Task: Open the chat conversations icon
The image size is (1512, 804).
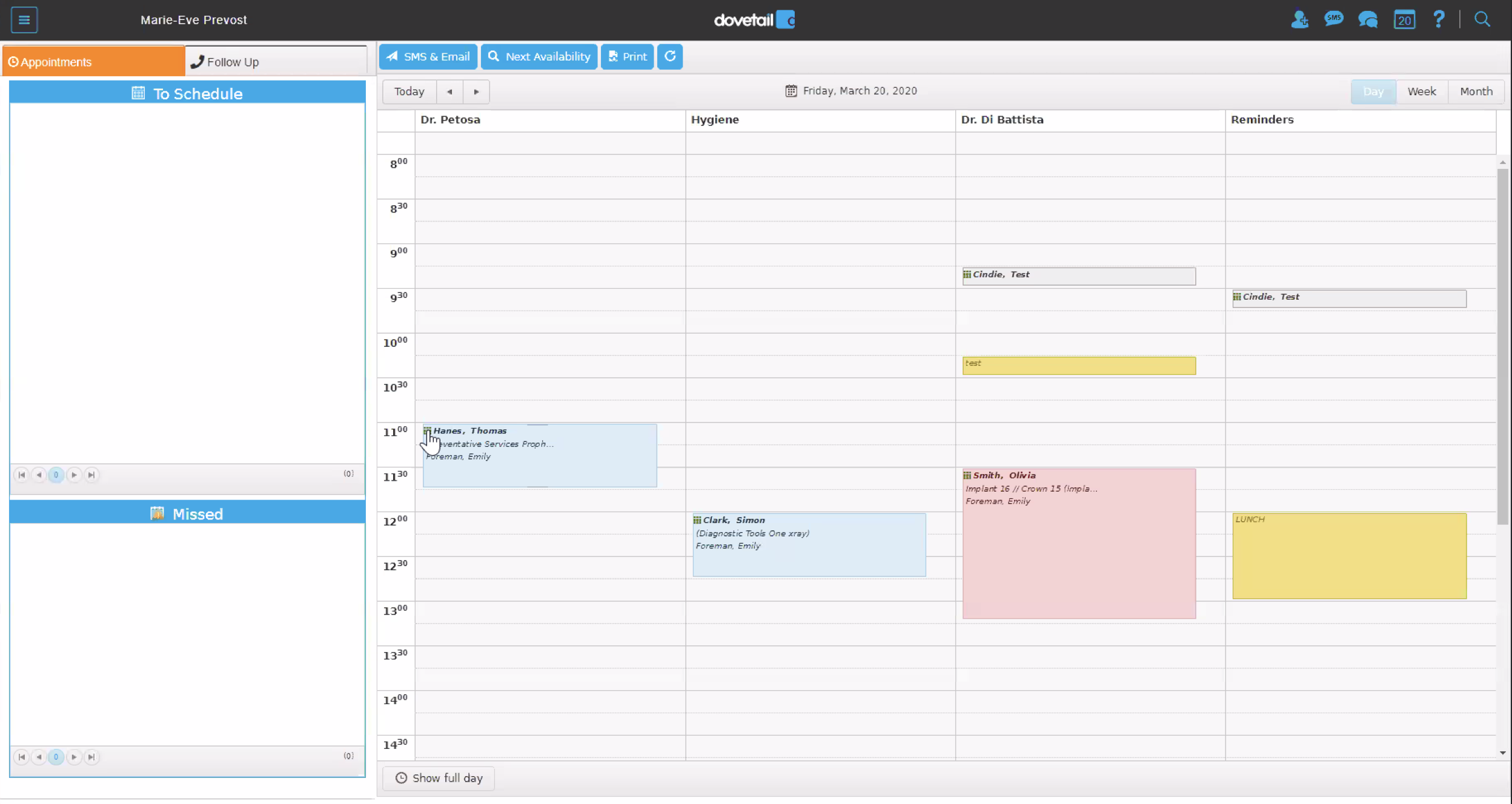Action: tap(1368, 20)
